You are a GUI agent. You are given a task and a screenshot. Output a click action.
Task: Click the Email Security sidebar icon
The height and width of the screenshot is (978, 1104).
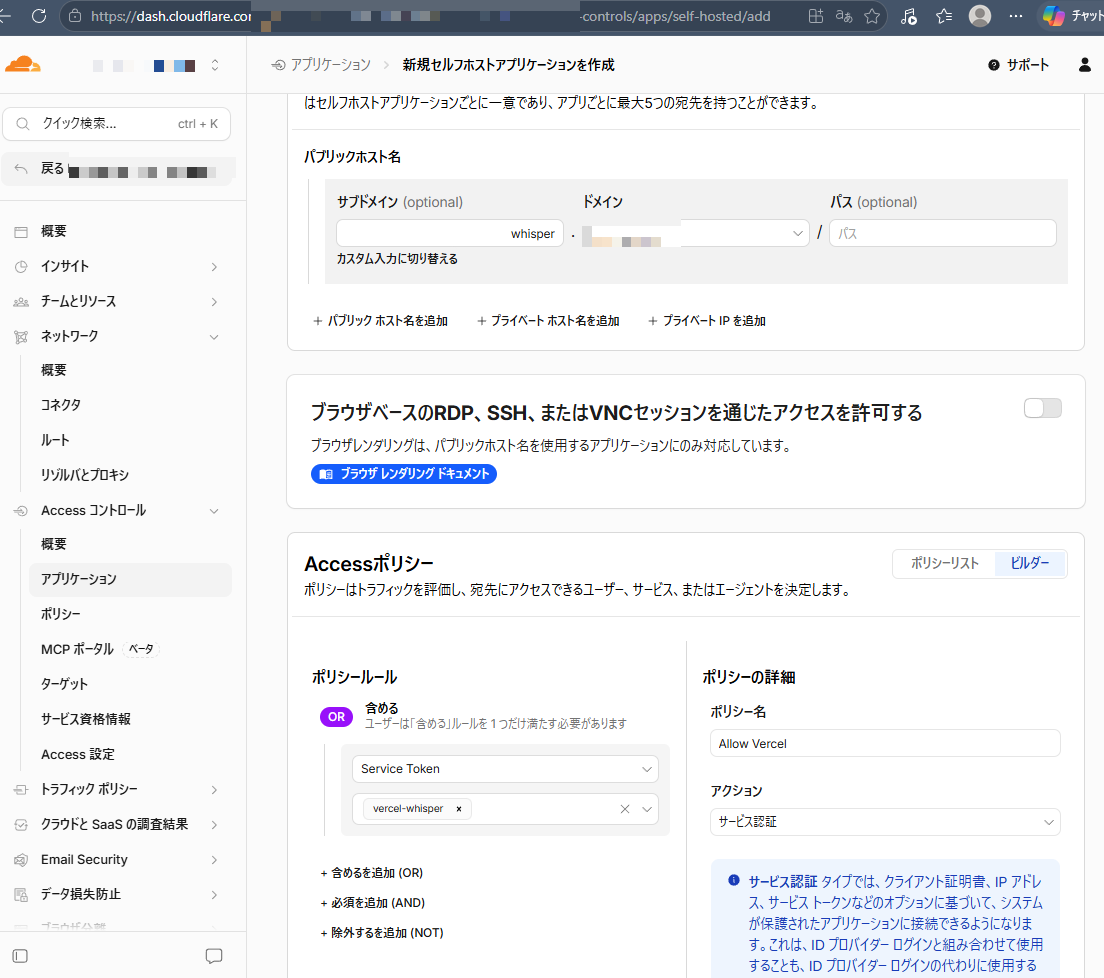point(21,860)
